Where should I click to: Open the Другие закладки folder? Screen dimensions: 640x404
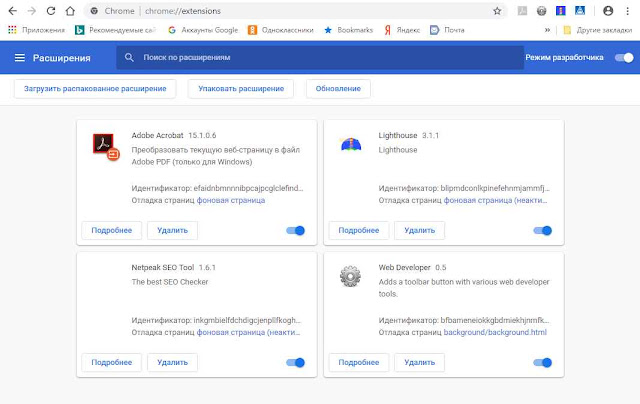[x=598, y=30]
